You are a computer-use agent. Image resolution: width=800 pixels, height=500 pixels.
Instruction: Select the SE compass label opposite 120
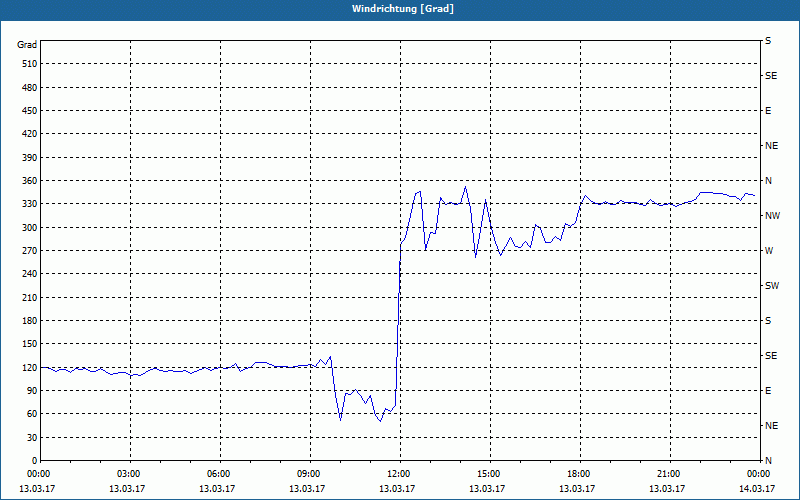click(x=771, y=356)
